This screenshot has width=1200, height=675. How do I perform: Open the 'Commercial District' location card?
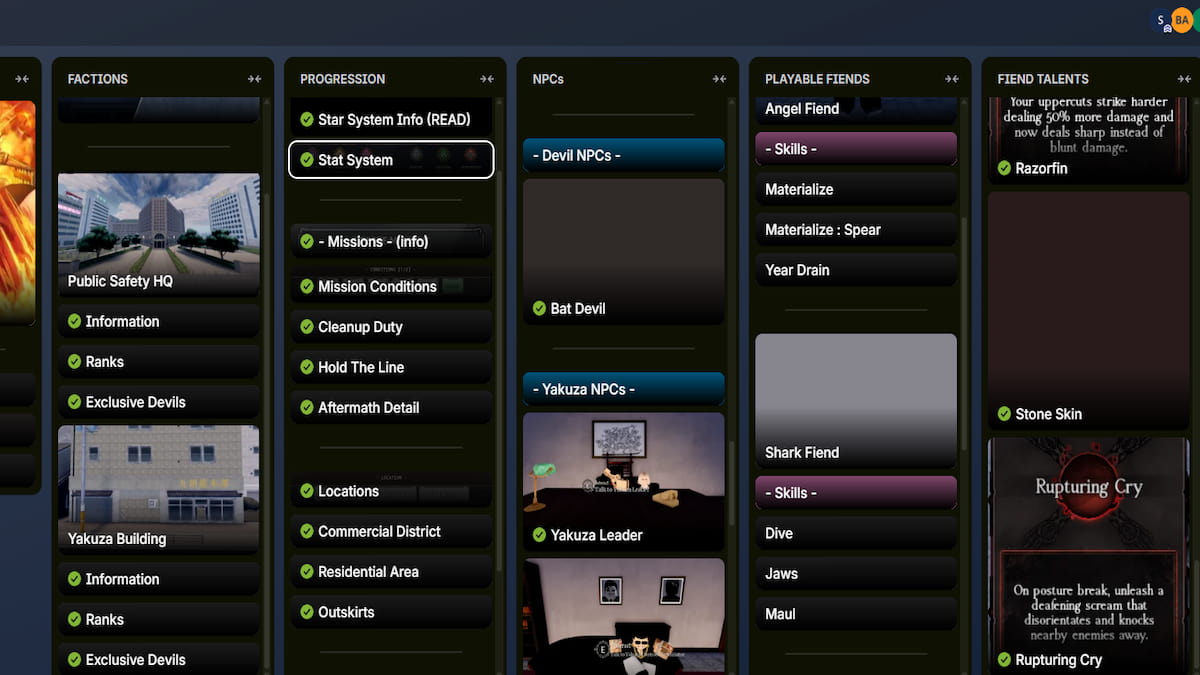point(390,531)
